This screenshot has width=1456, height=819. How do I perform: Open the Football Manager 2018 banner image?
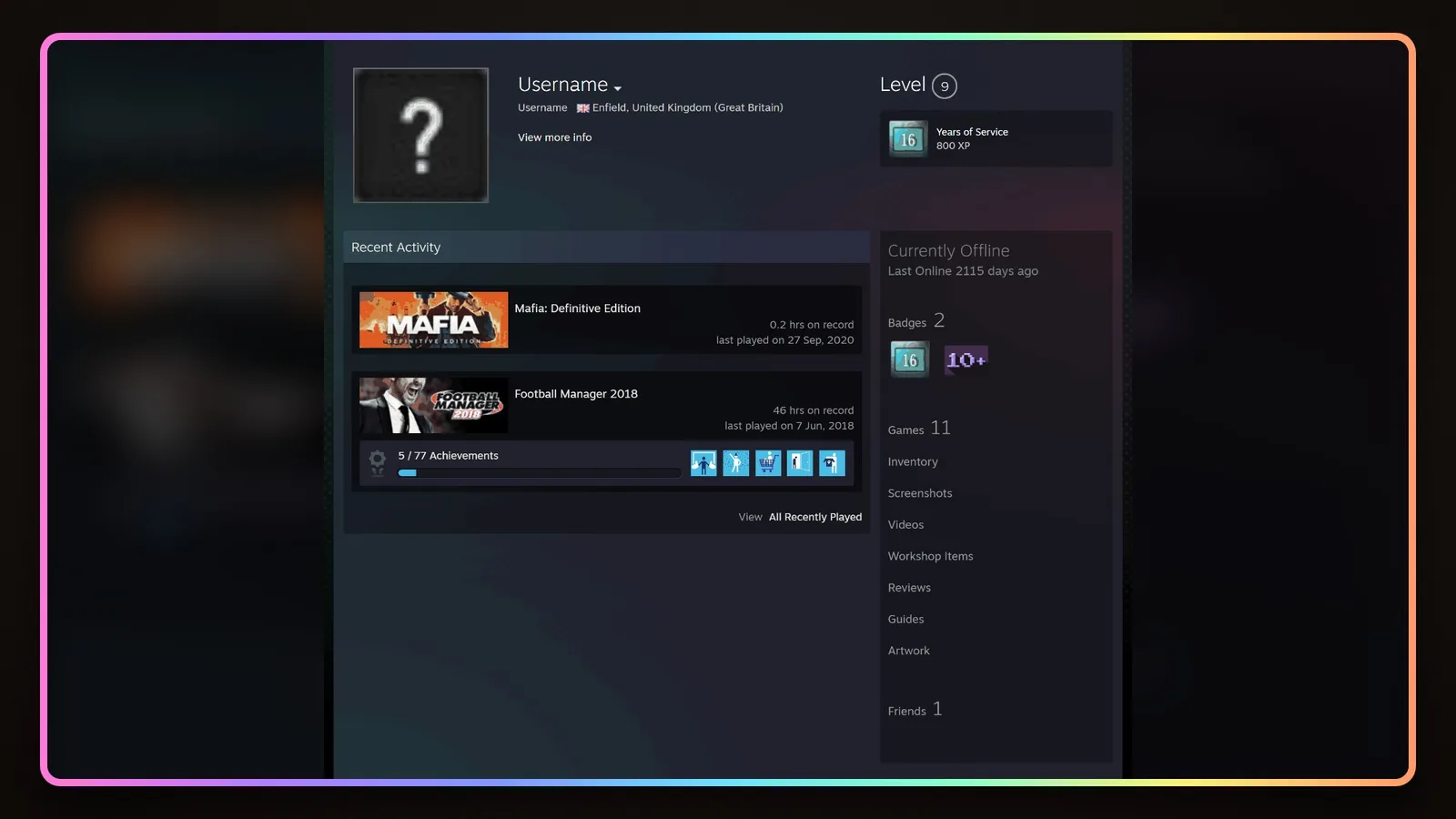coord(433,406)
